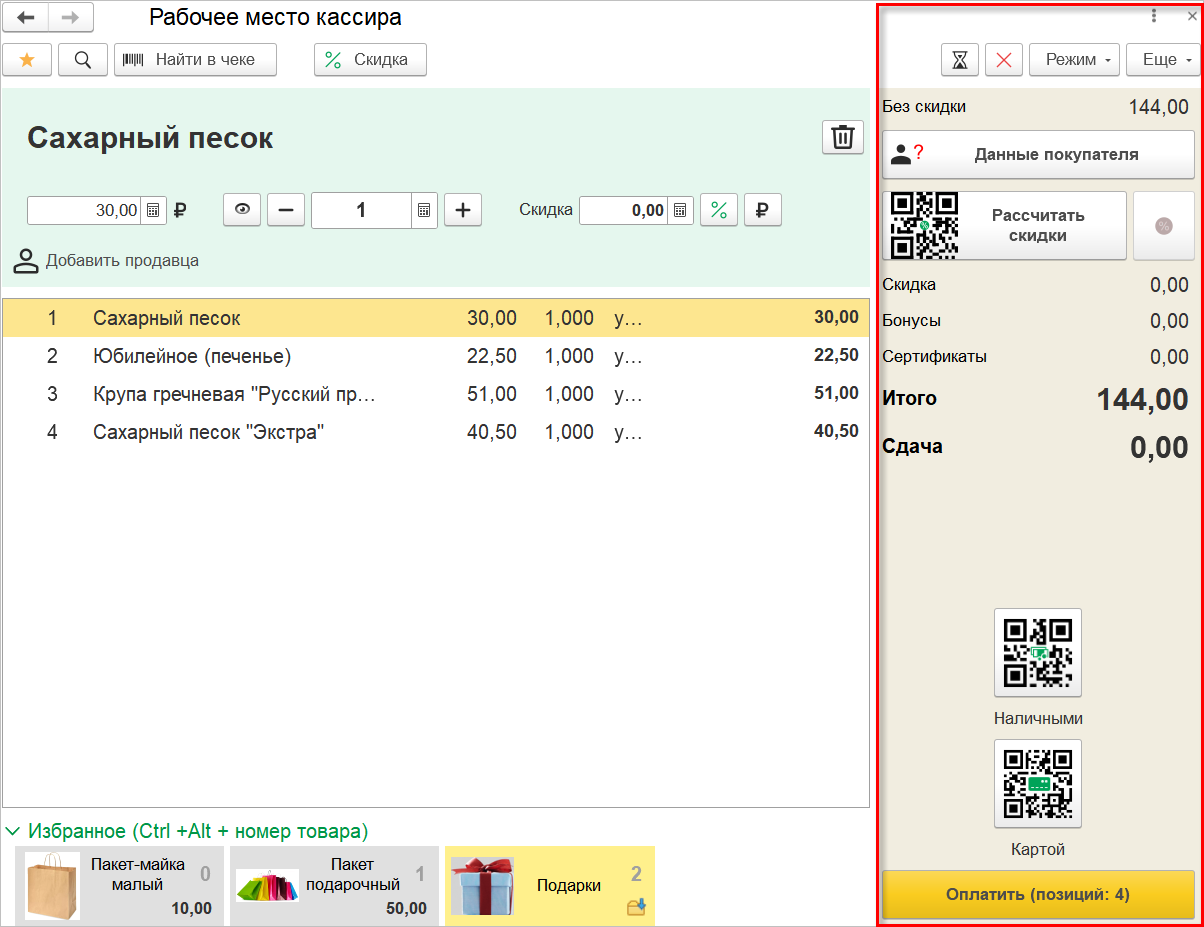The image size is (1204, 927).
Task: Select percent discount mode button
Action: point(718,210)
